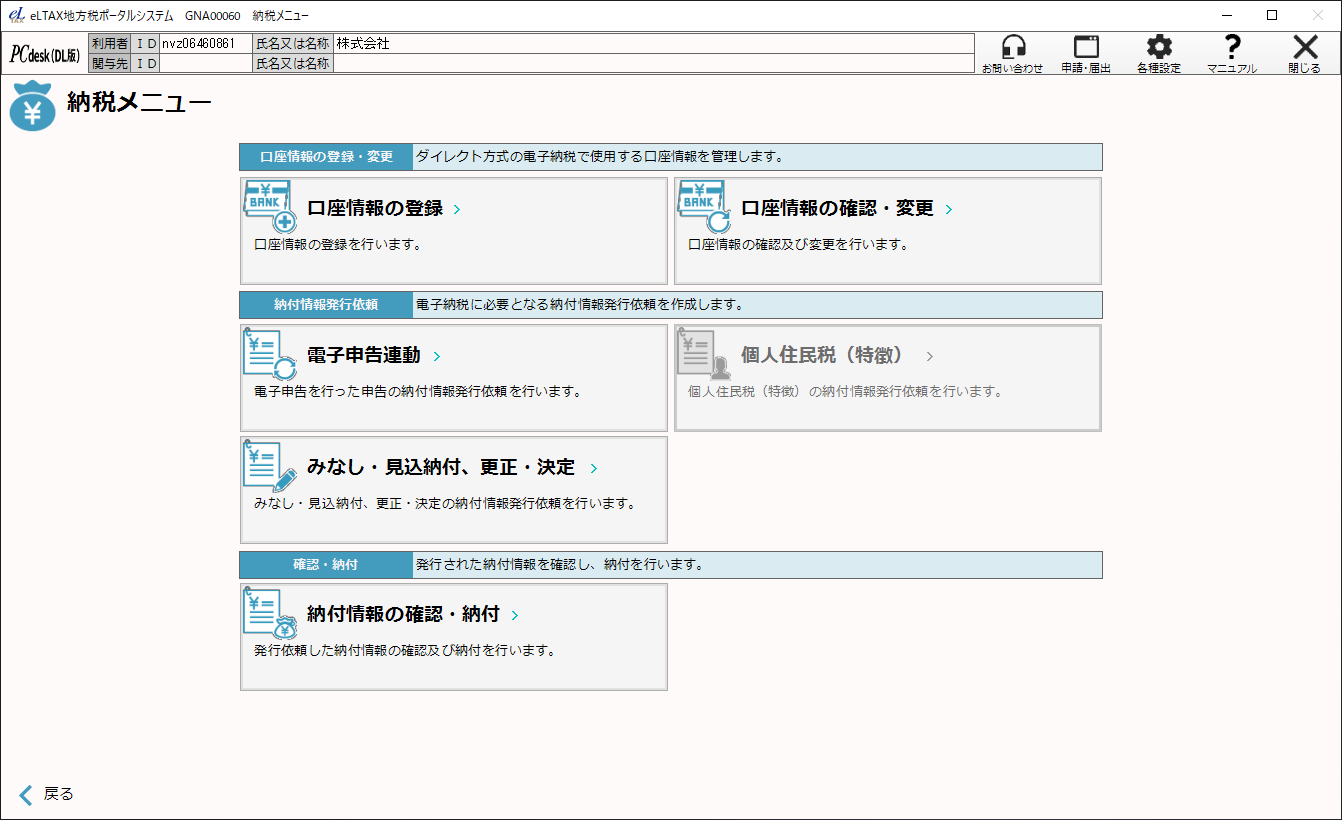Click text 電子申告を行った申告の納付情報発行依頼を行います。
This screenshot has width=1342, height=820.
[418, 391]
